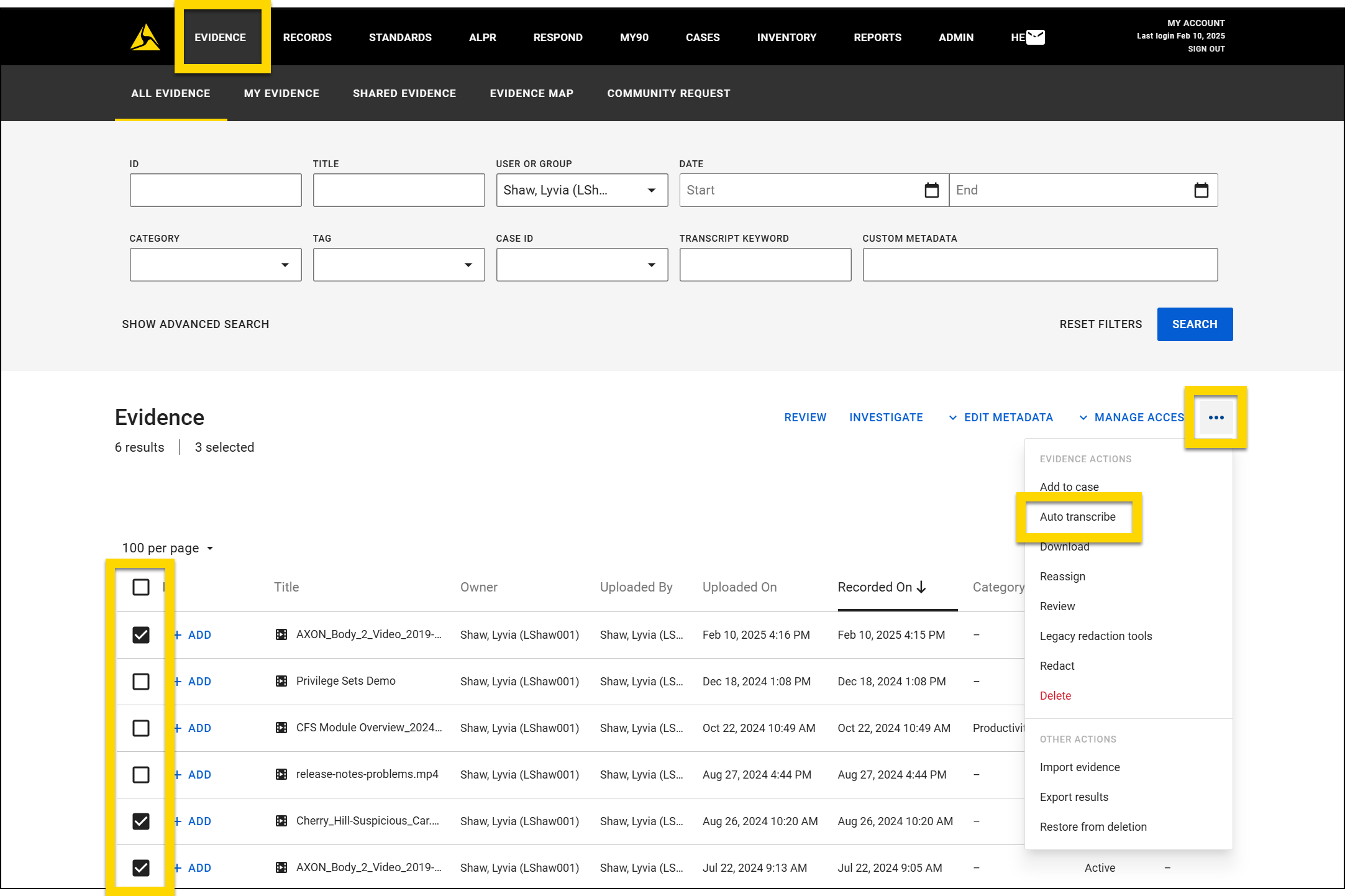Click the Reset Filters link

point(1100,324)
